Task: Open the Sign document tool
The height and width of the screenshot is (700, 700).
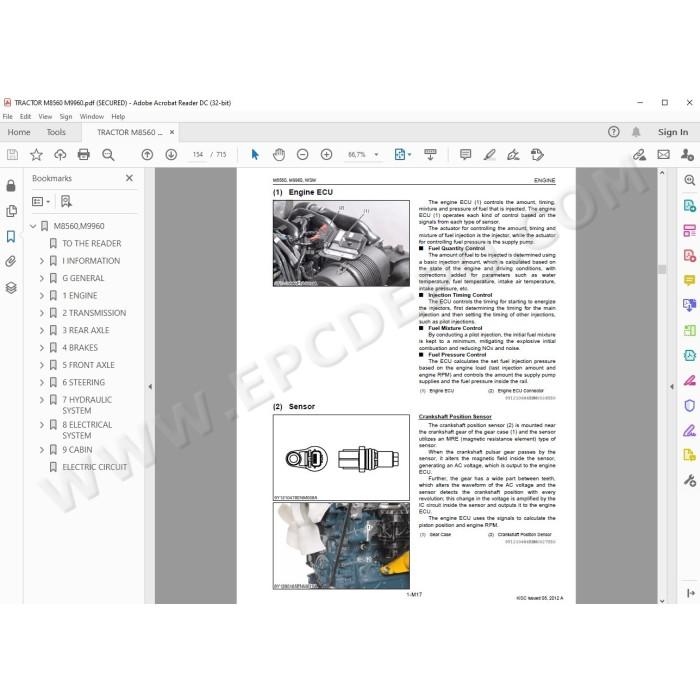Action: (x=513, y=154)
